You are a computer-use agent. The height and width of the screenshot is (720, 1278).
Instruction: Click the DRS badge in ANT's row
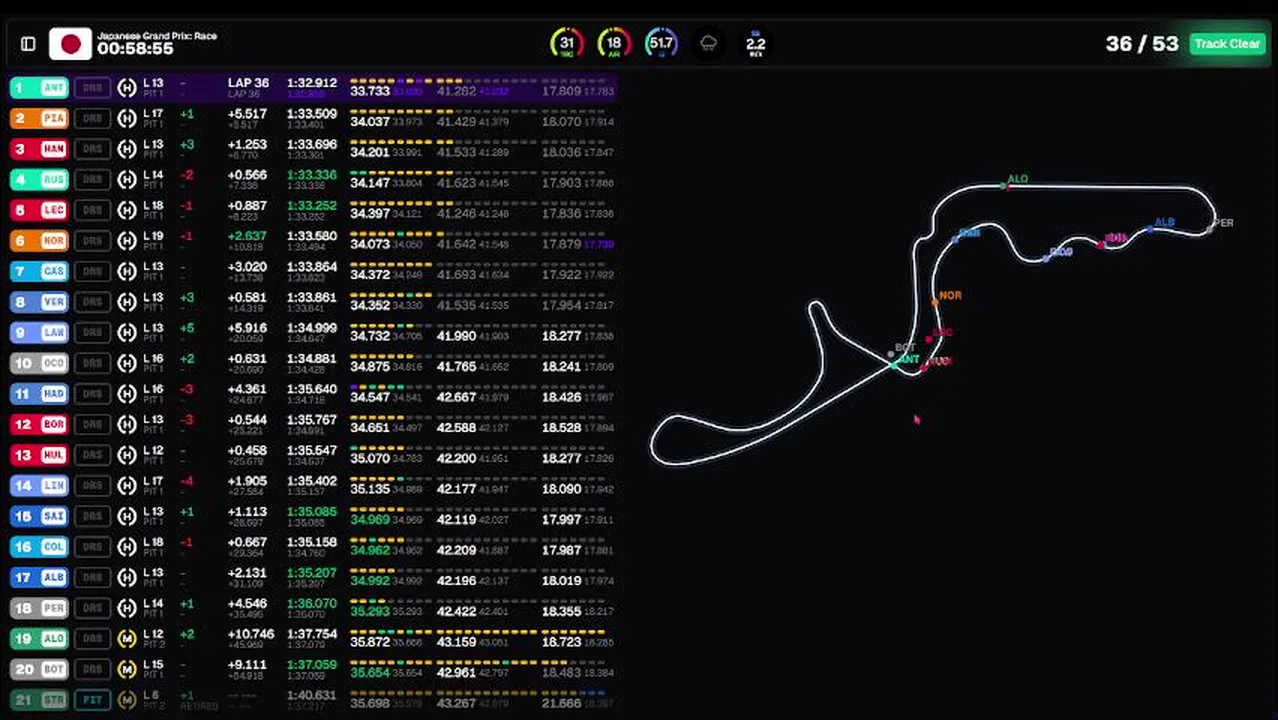click(92, 88)
